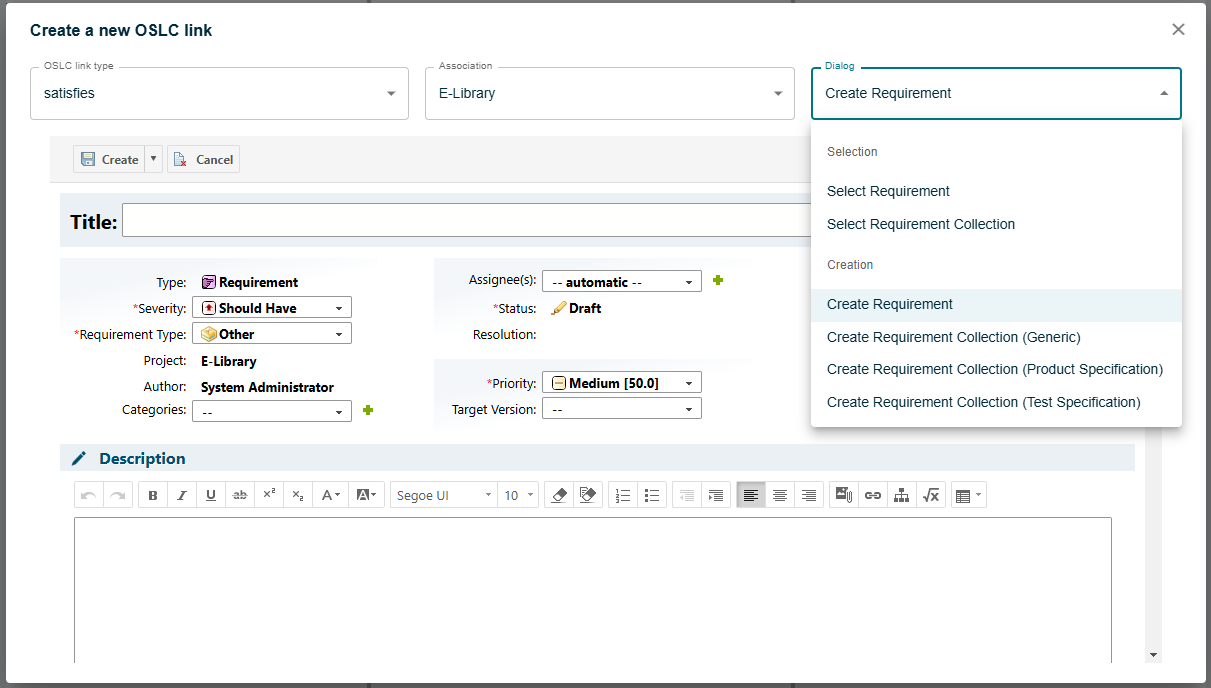1211x688 pixels.
Task: Click the insert formula square-root icon
Action: point(931,495)
